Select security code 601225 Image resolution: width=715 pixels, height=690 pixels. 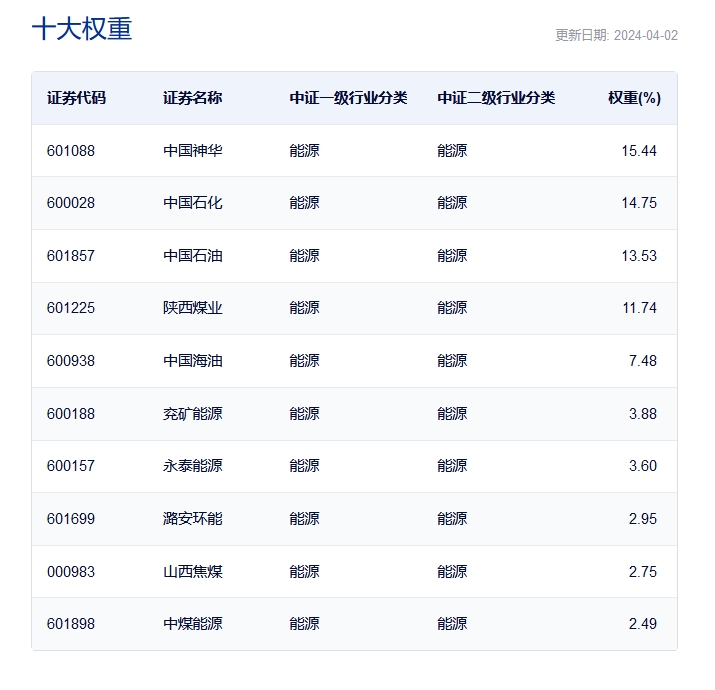click(71, 308)
